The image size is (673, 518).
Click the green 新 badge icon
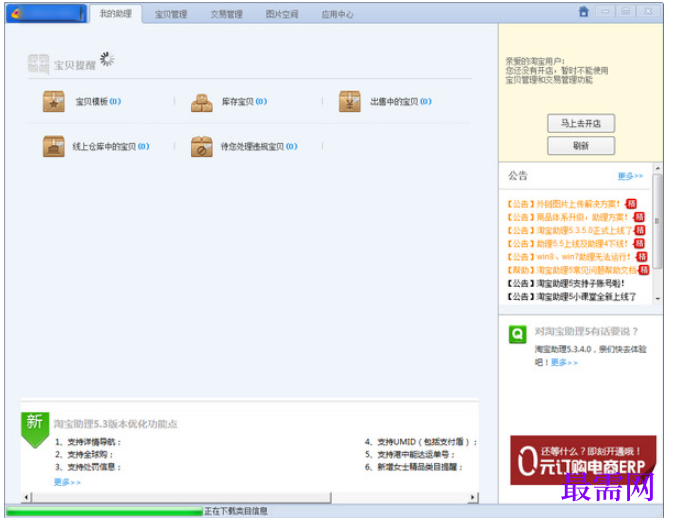pyautogui.click(x=35, y=430)
